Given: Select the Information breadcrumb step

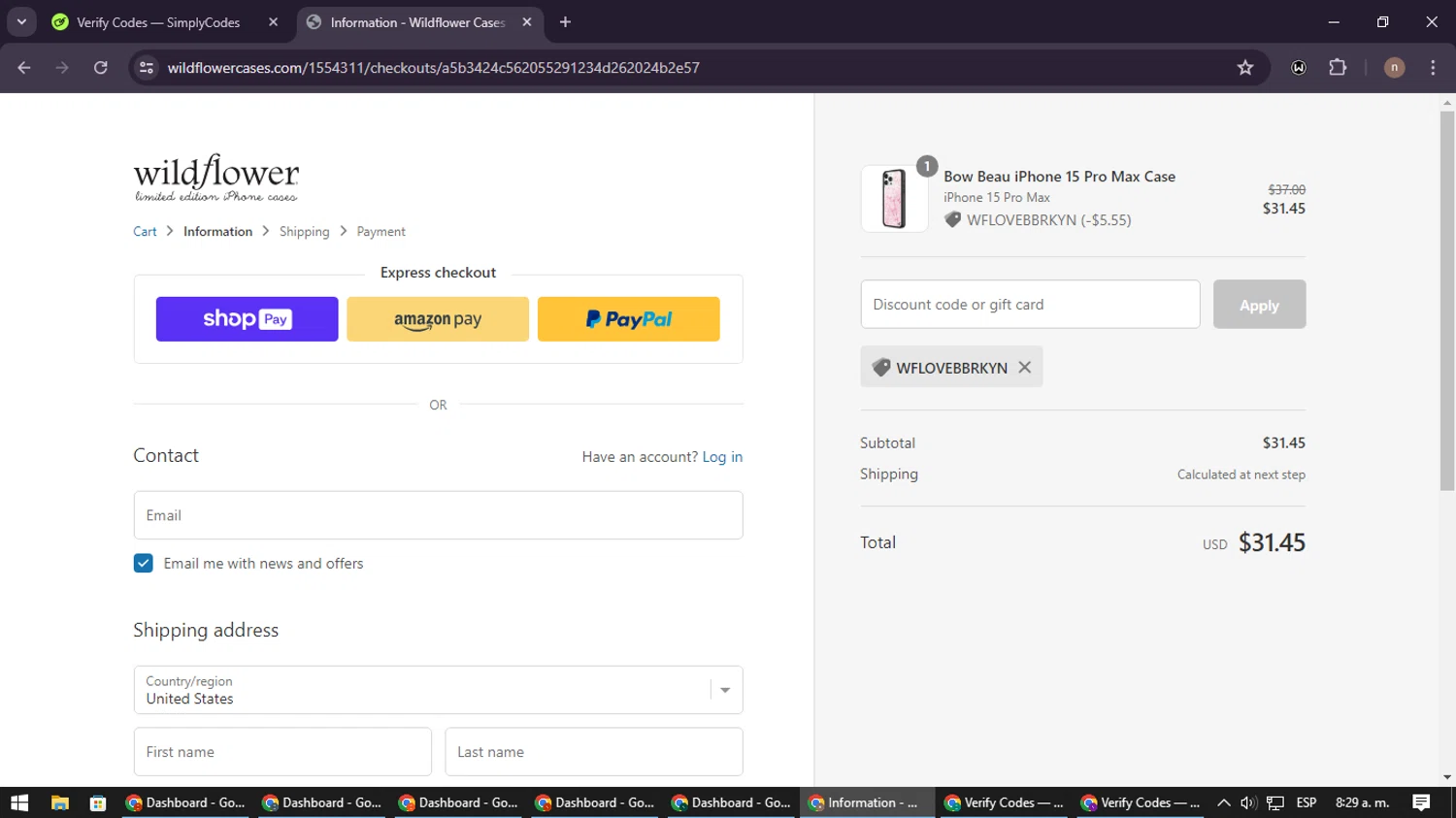Looking at the screenshot, I should 217,232.
